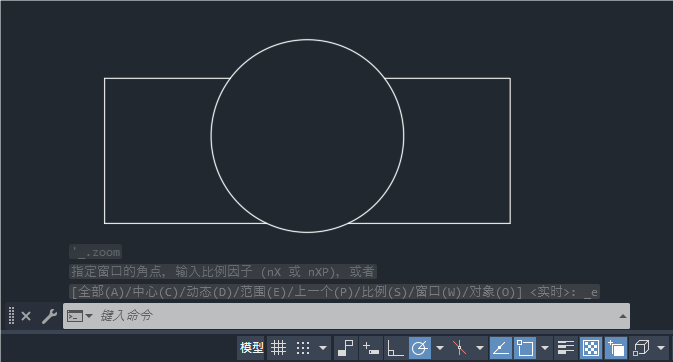Toggle snap mode dotted grid icon
The image size is (673, 362).
pos(303,347)
